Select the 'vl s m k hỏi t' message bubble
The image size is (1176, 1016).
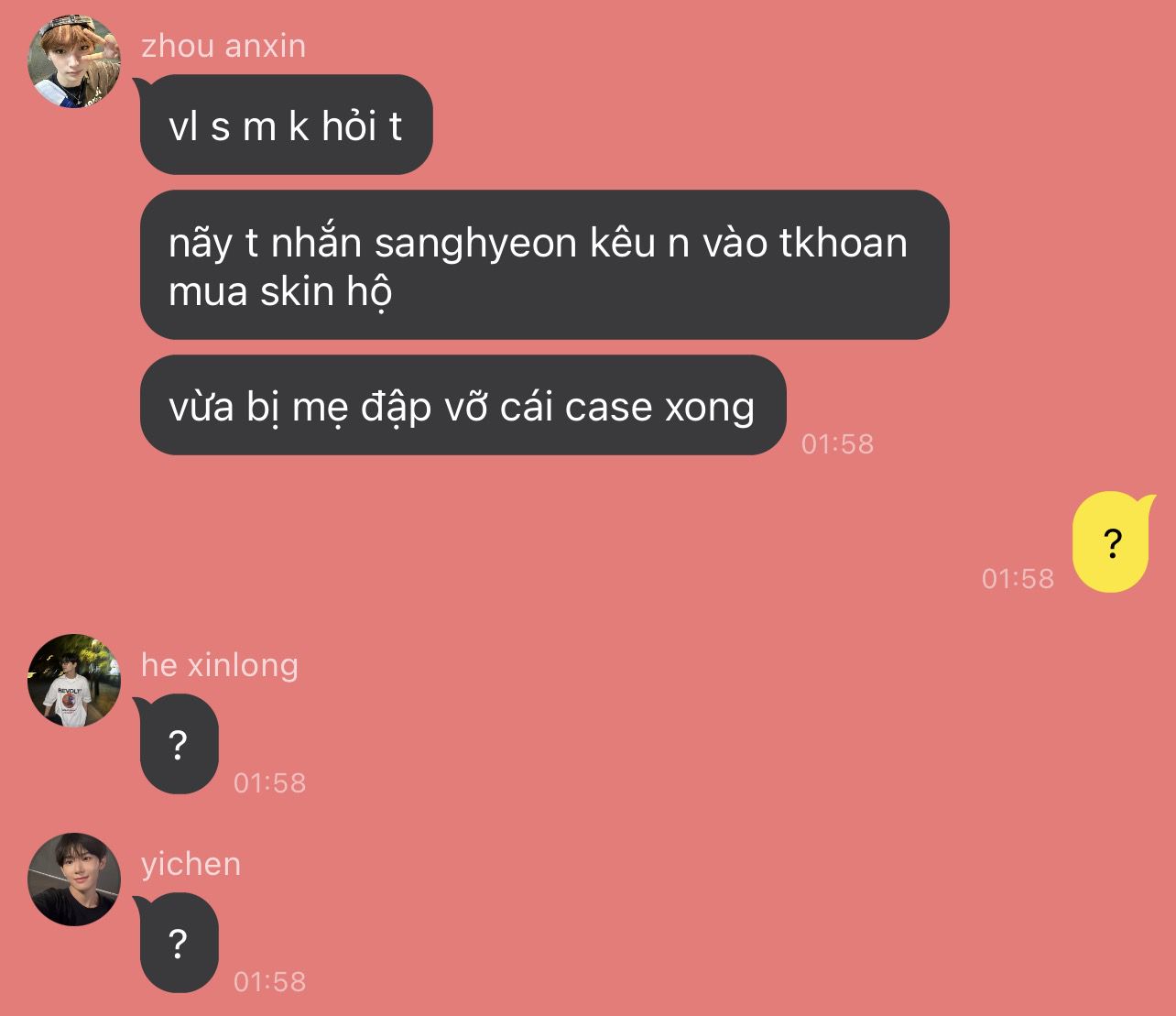coord(286,125)
